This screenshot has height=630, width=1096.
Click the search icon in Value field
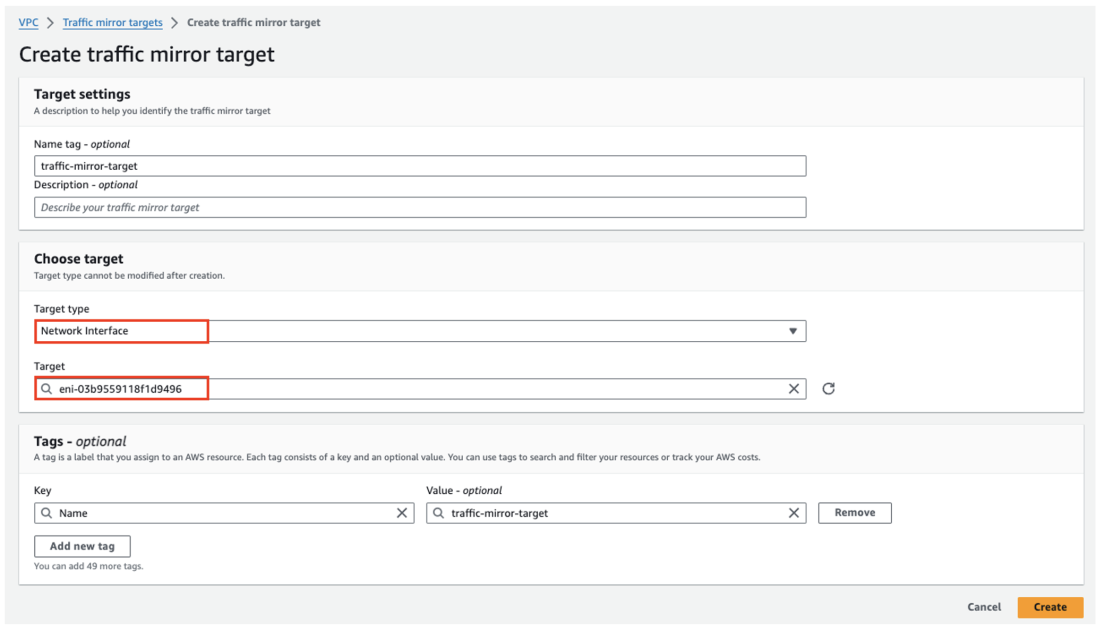click(x=438, y=513)
